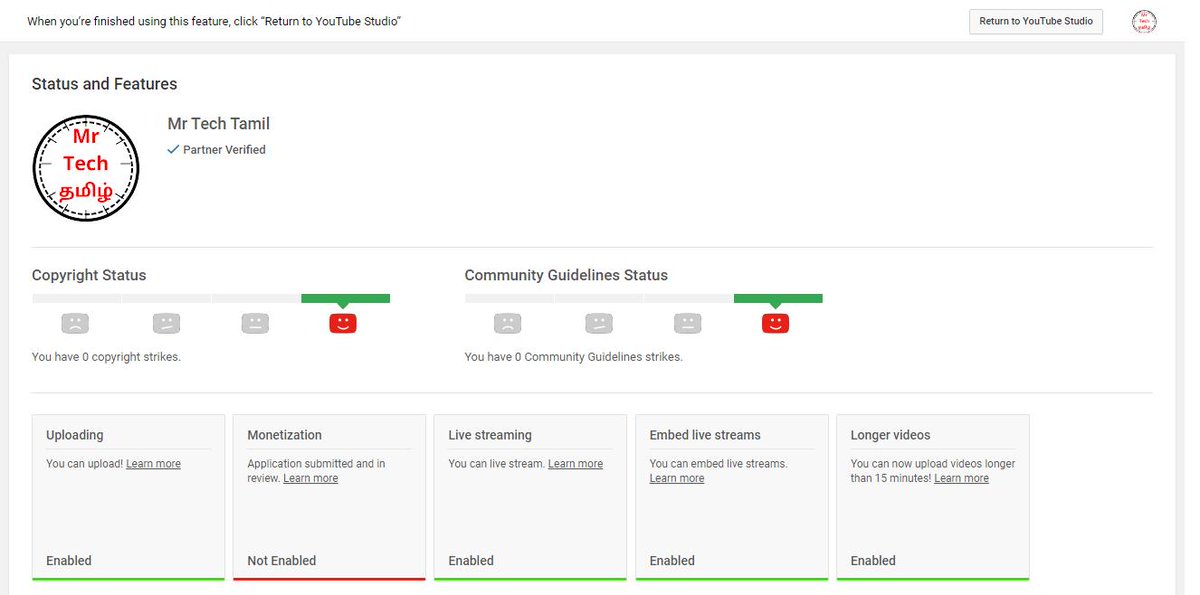Click 'Application submitted and in review.' text
Viewport: 1200px width, 595px height.
pos(316,471)
